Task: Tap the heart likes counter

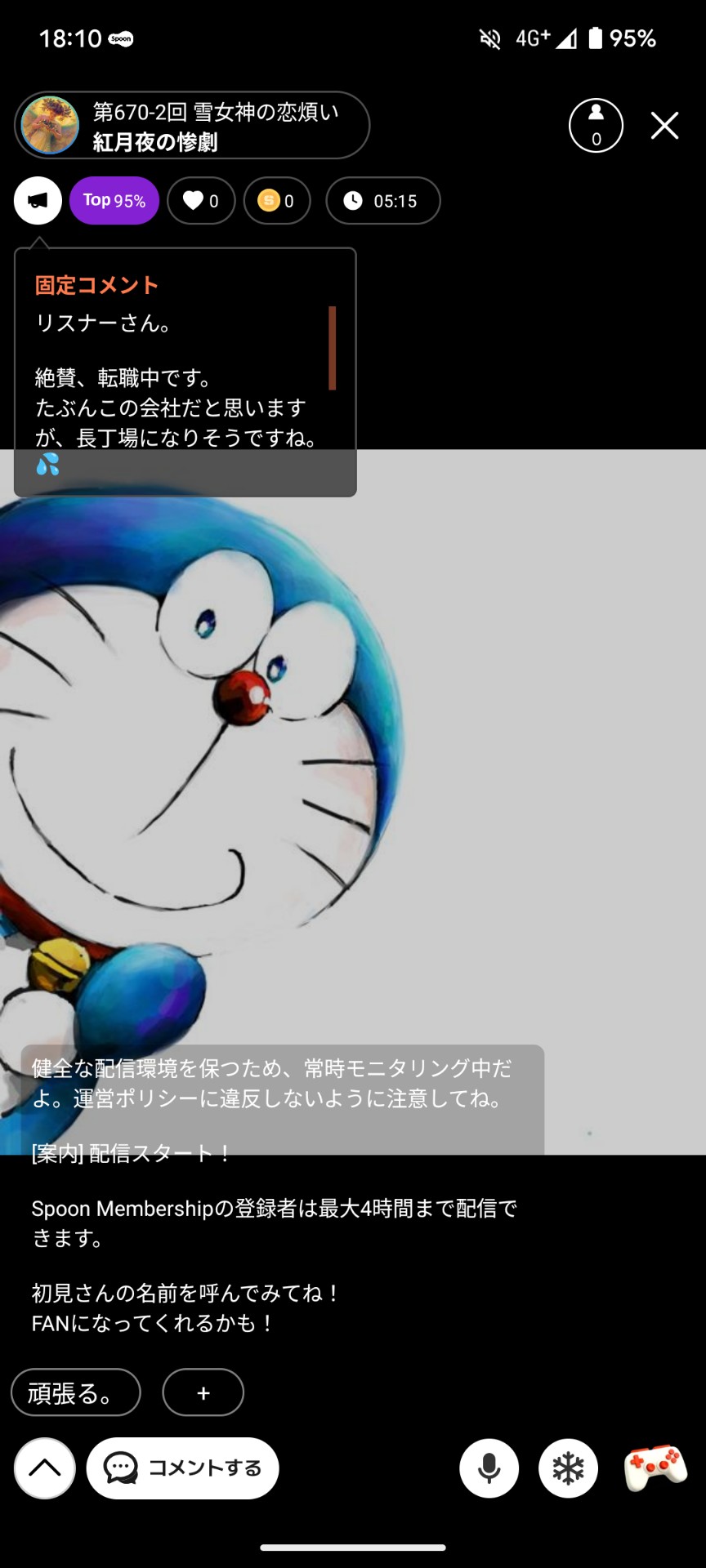Action: point(201,201)
